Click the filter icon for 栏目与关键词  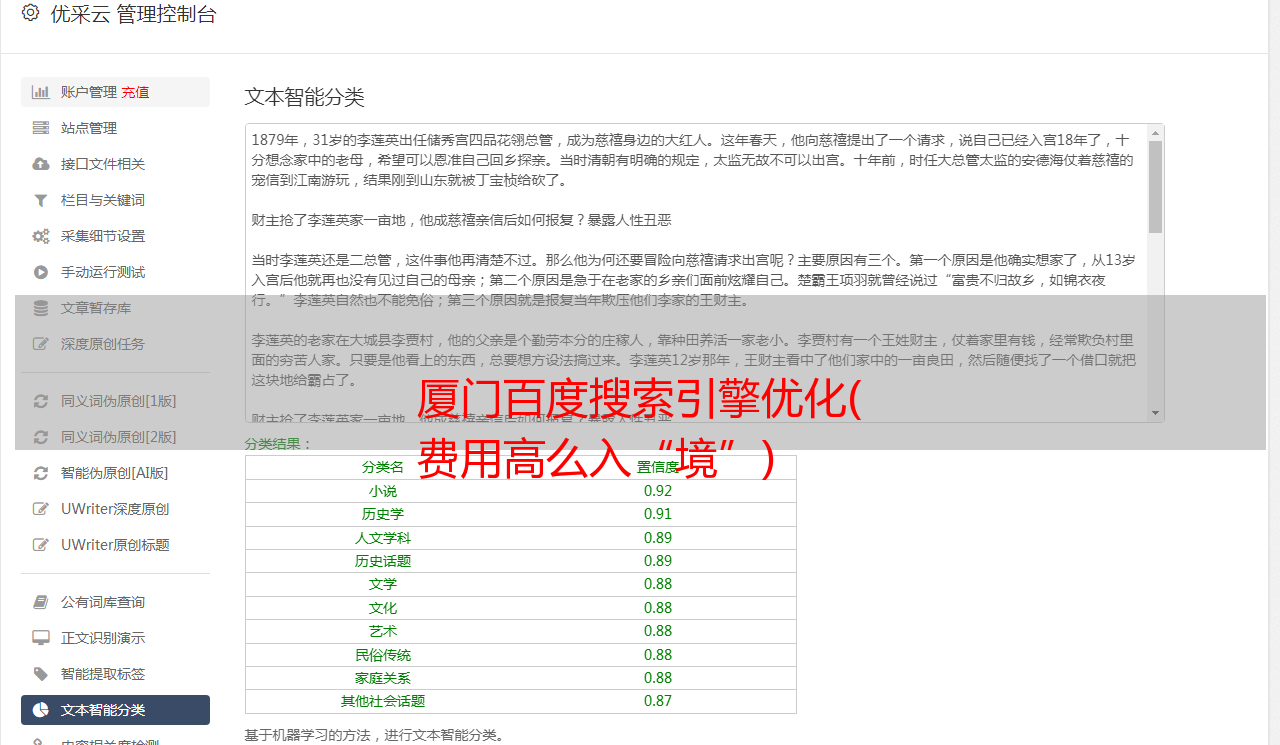pos(41,200)
